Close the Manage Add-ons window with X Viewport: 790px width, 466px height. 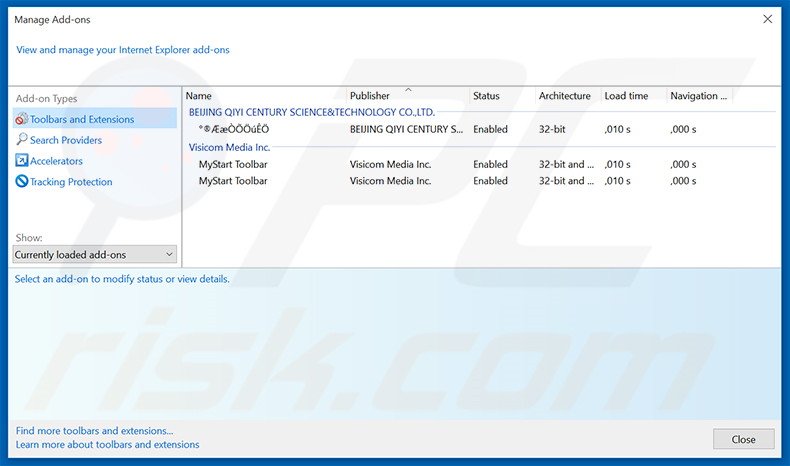click(767, 19)
